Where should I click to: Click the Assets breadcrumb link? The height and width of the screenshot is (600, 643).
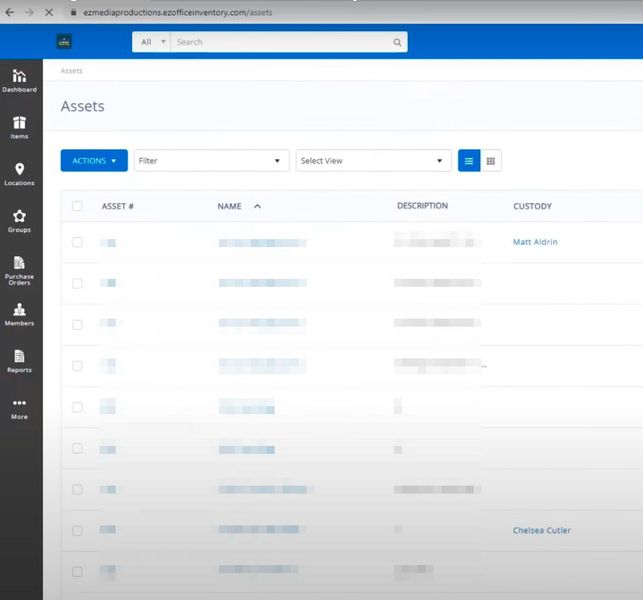(x=71, y=71)
